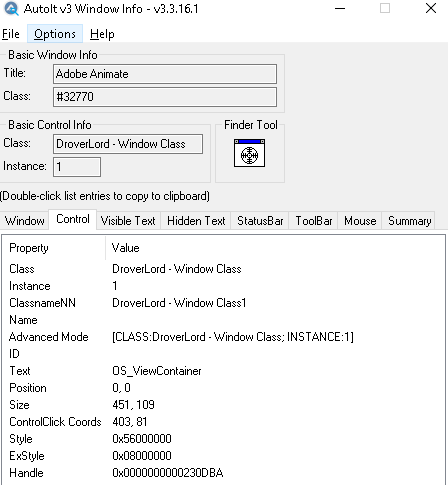Select the Handle row in the list
Screen dimensions: 448x485
click(223, 473)
